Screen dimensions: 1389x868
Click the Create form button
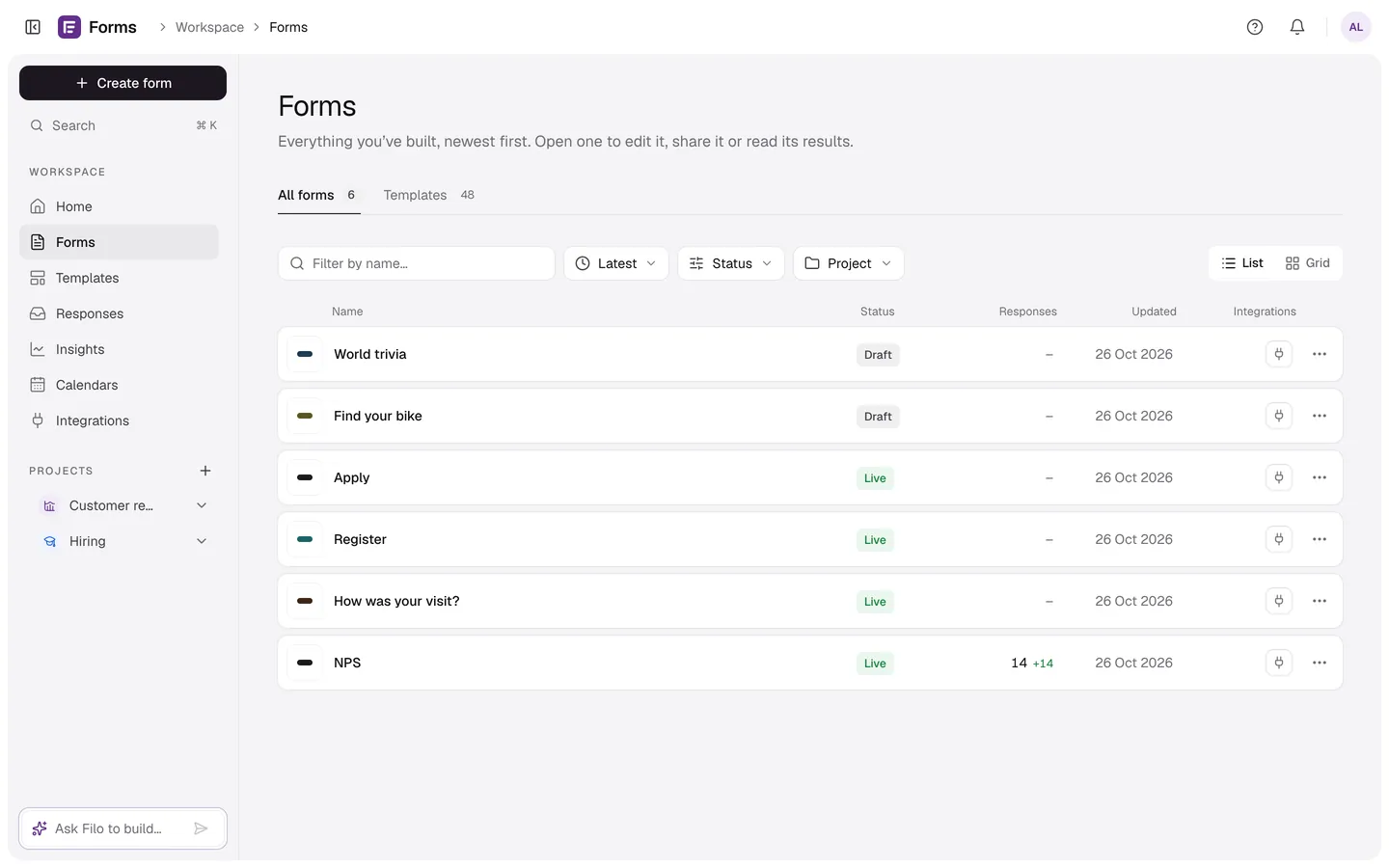click(x=123, y=83)
